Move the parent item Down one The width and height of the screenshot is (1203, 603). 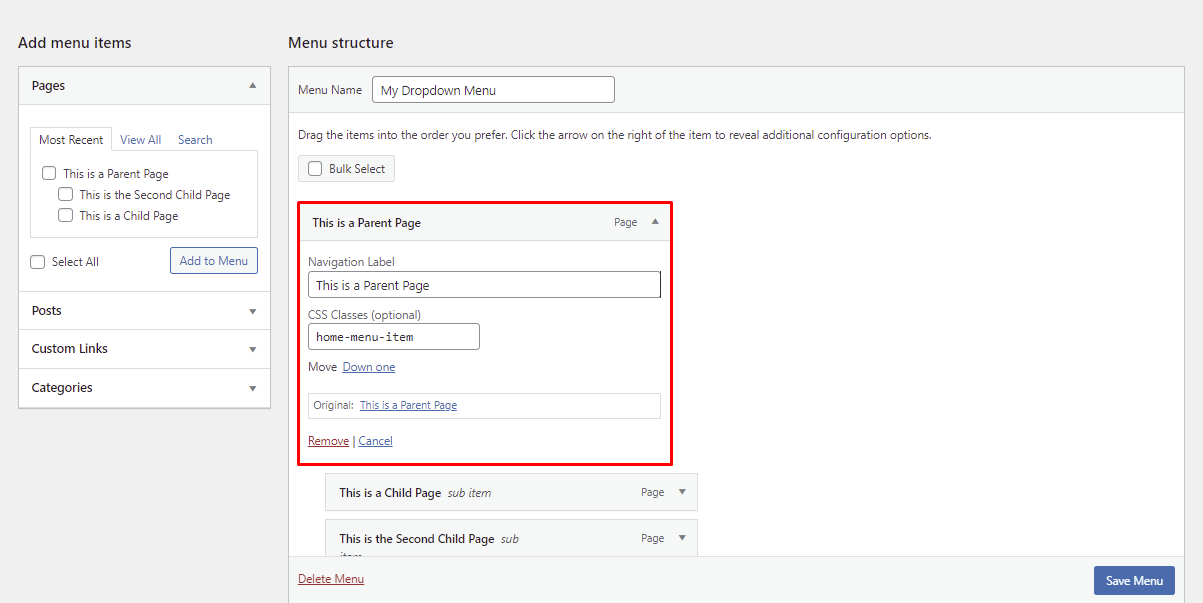pos(368,366)
